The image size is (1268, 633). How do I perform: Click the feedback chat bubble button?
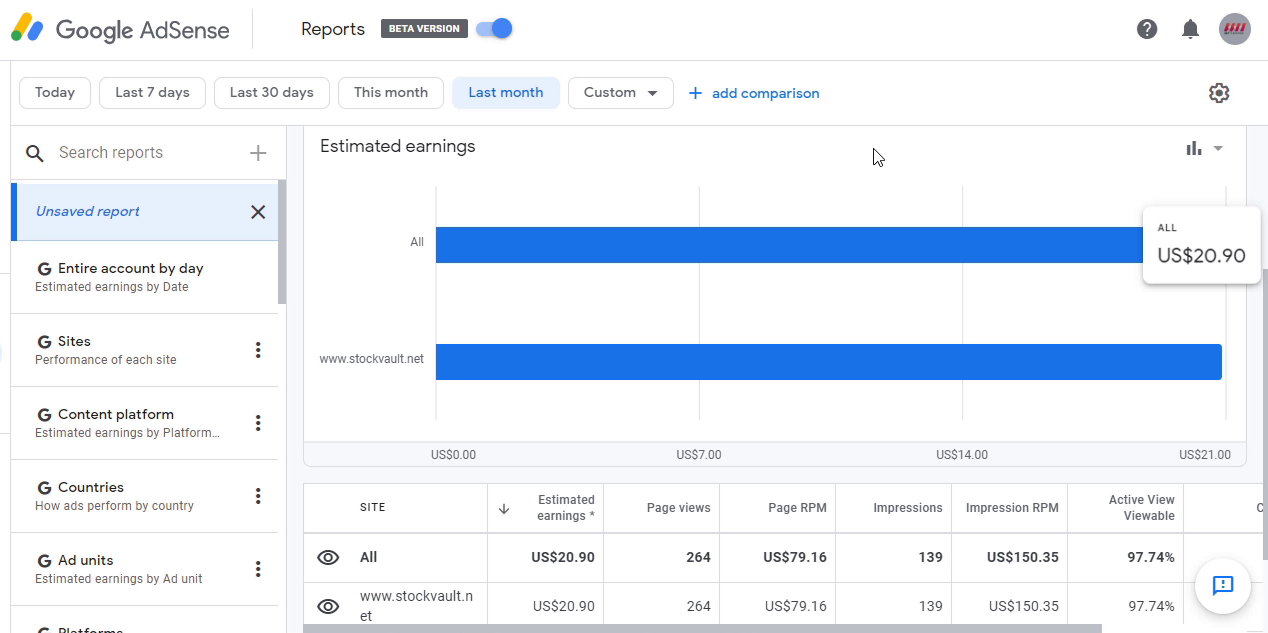[x=1222, y=585]
